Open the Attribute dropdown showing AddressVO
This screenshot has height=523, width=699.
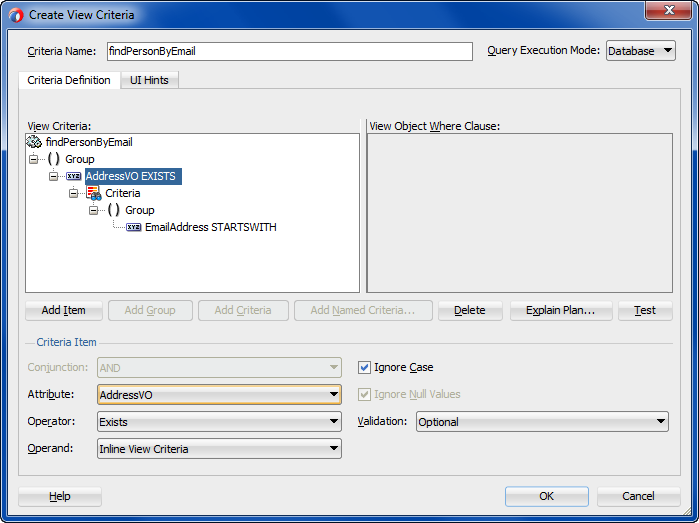(x=219, y=395)
